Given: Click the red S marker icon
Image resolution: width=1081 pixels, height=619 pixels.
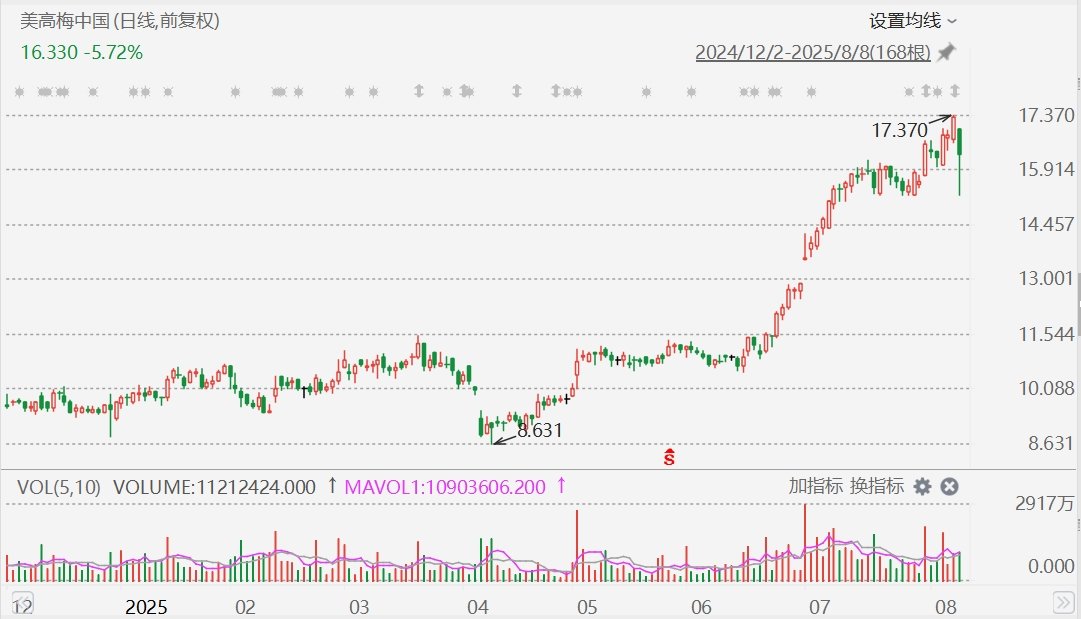Looking at the screenshot, I should tap(669, 456).
